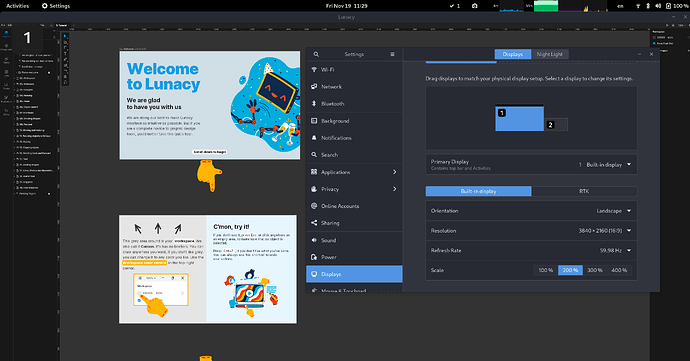
Task: Click the Welcome to Lunacy artboard
Action: [210, 105]
